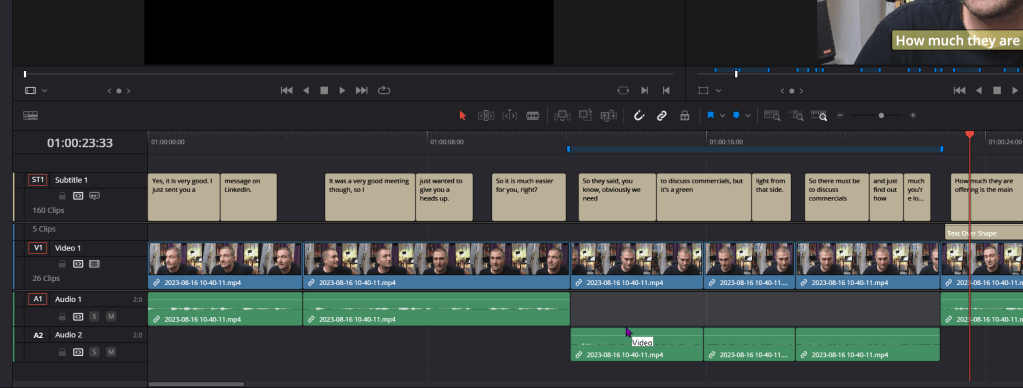The height and width of the screenshot is (388, 1023).
Task: Click the Overwrite Clip toolbar icon
Action: point(585,115)
